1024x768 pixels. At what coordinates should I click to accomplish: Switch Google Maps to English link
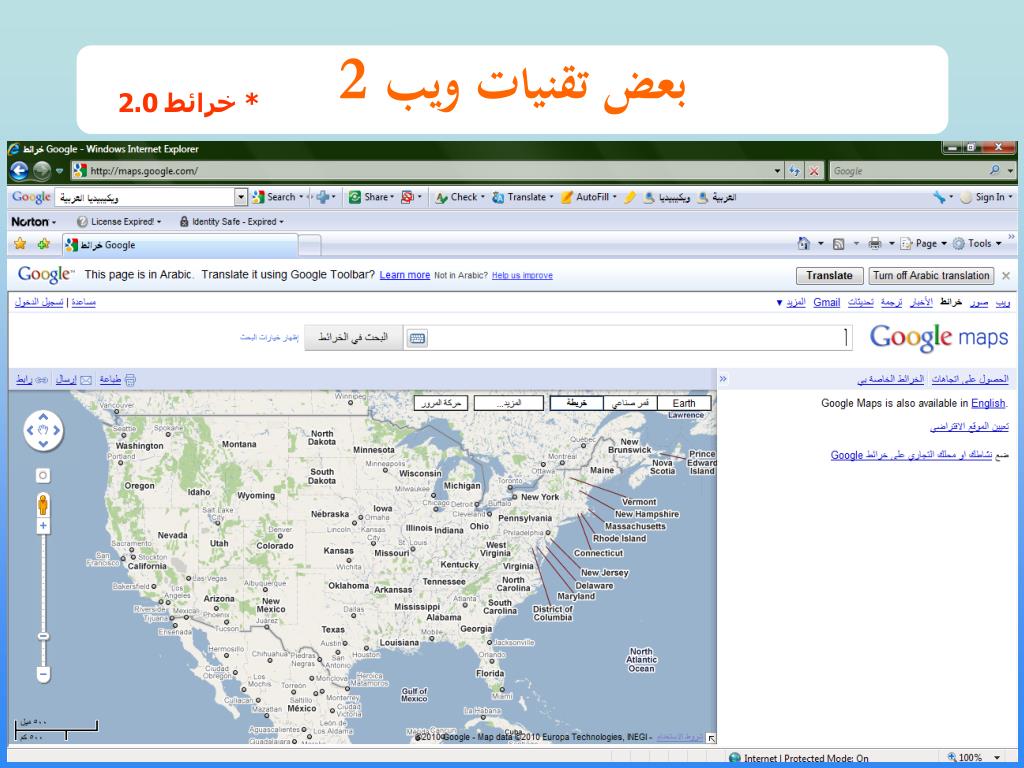pos(988,404)
